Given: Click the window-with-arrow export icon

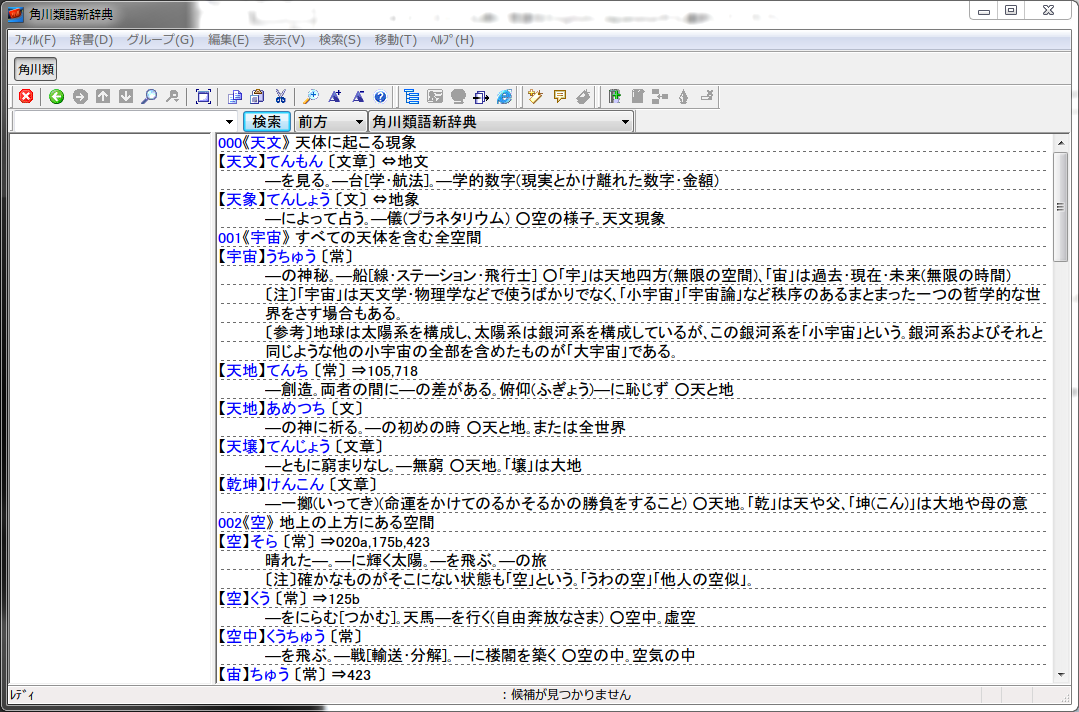Looking at the screenshot, I should pyautogui.click(x=481, y=96).
